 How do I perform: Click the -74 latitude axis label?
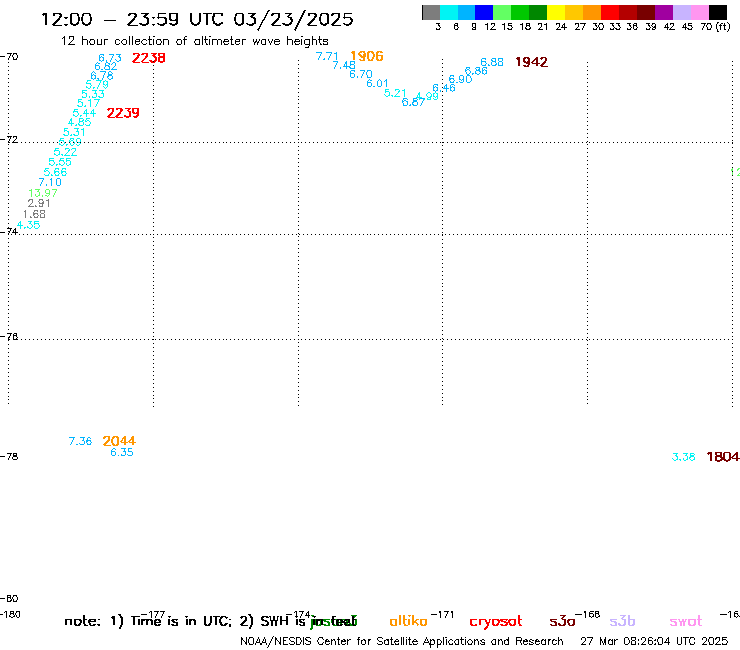click(10, 232)
